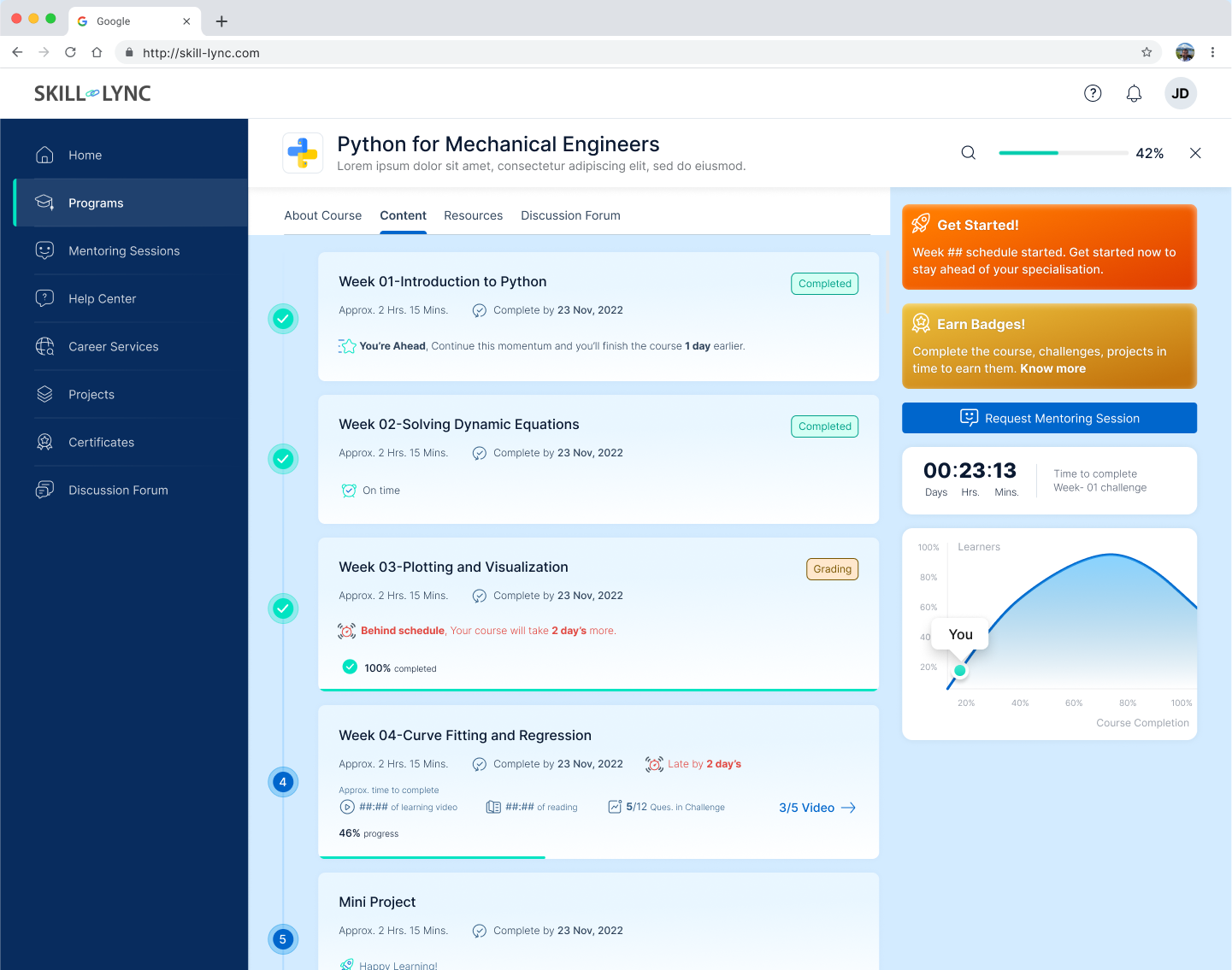
Task: Click the browser address bar
Action: tap(637, 52)
